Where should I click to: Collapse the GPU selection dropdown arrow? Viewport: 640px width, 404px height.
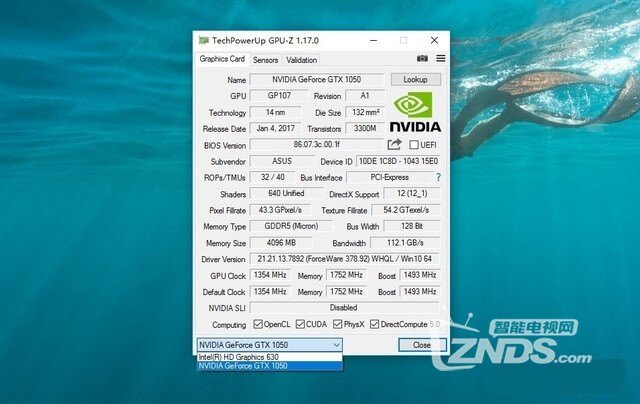[x=335, y=344]
